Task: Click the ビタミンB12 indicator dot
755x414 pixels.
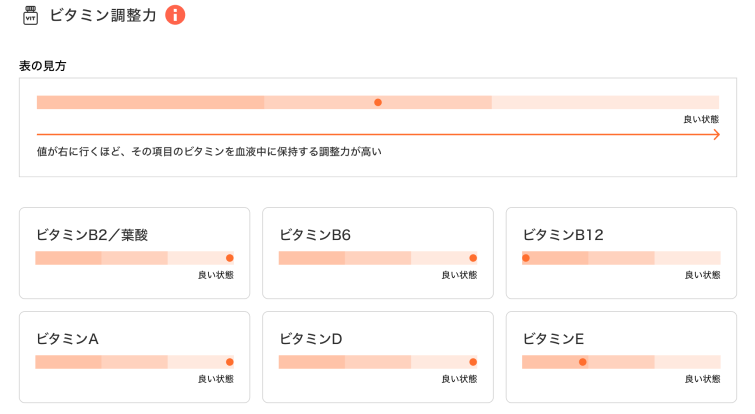Action: click(x=526, y=258)
